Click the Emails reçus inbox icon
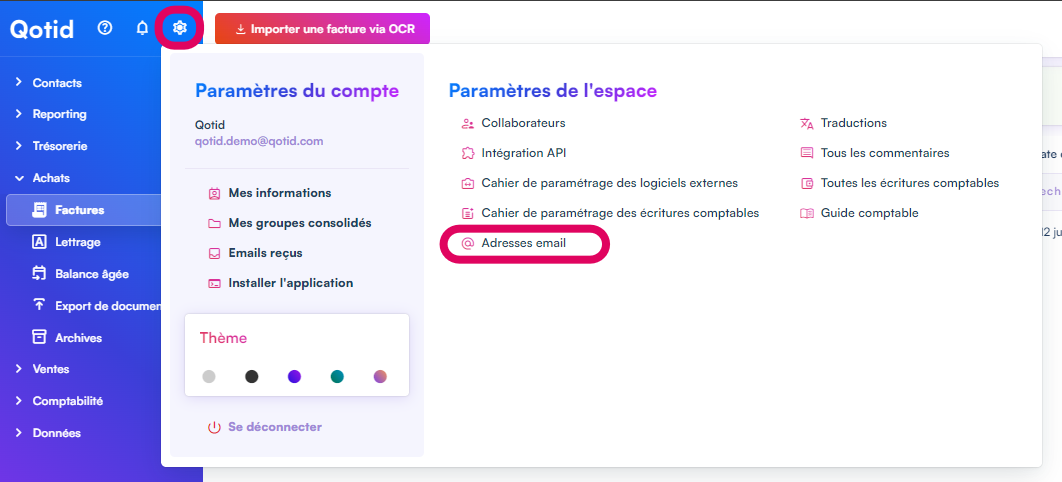 click(x=214, y=253)
